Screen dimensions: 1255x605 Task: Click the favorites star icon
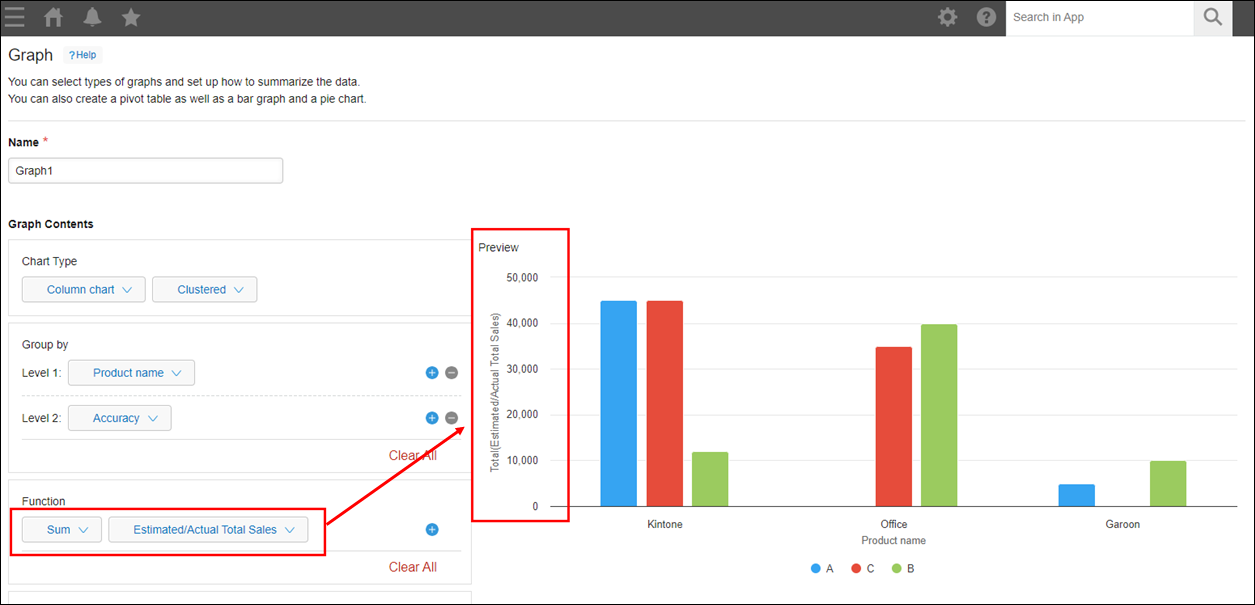[130, 17]
